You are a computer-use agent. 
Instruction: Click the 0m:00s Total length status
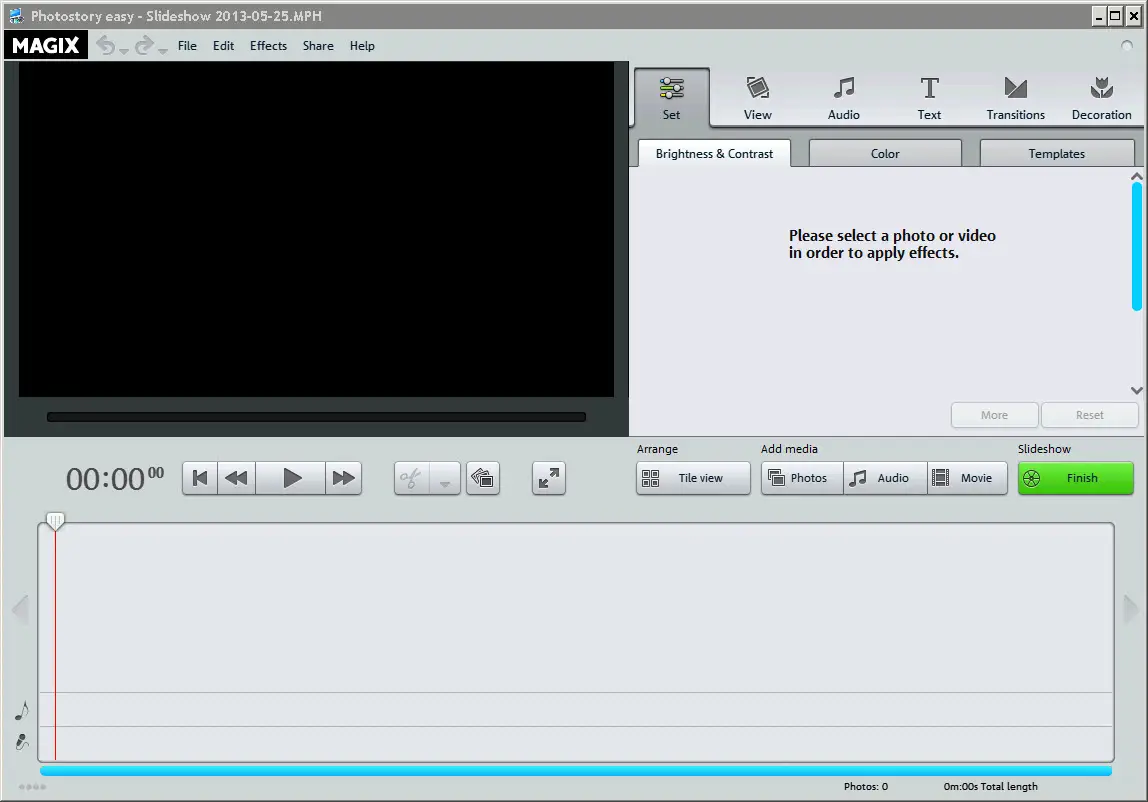click(991, 787)
